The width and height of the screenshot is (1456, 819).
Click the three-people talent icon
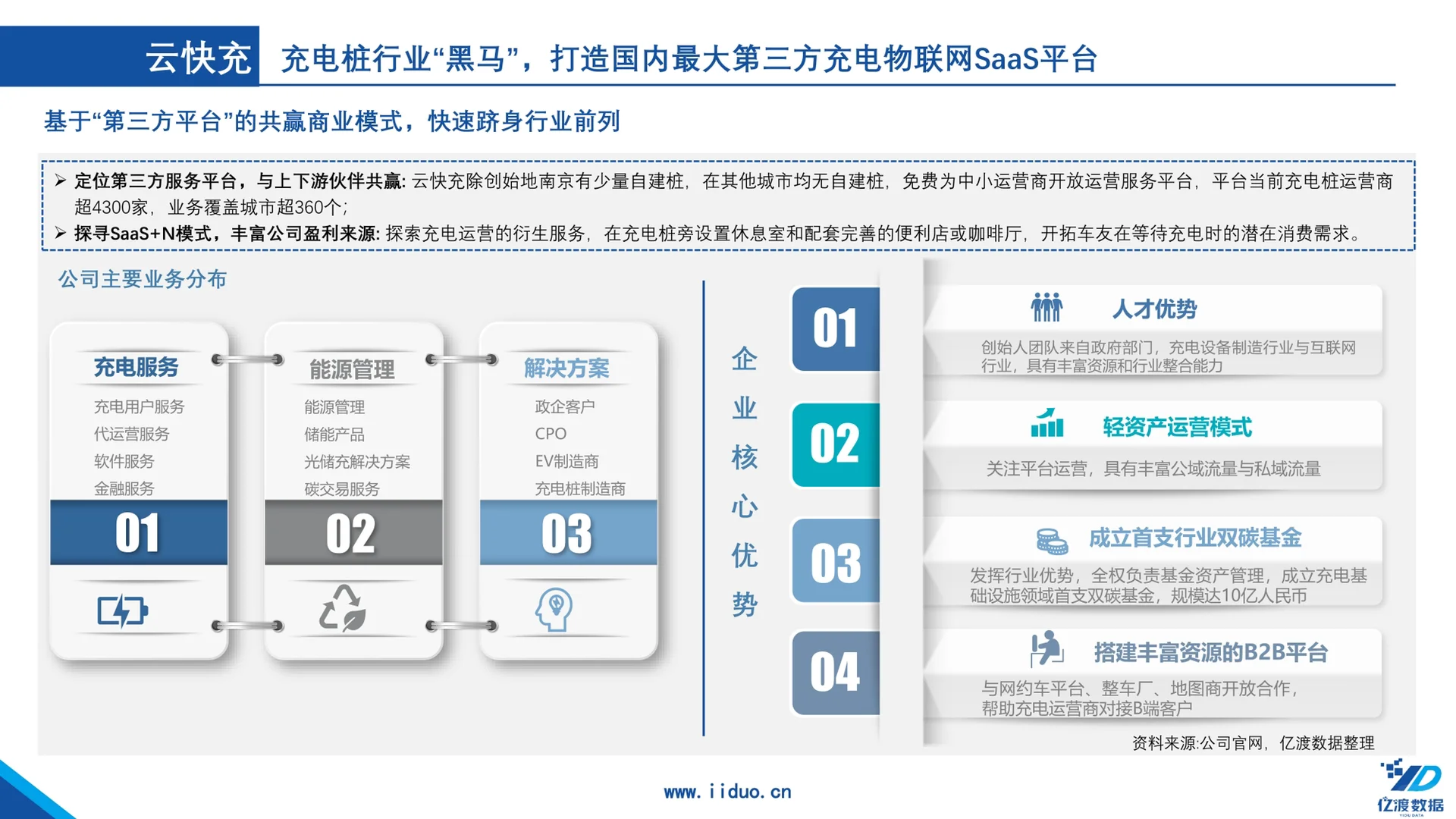point(1046,307)
